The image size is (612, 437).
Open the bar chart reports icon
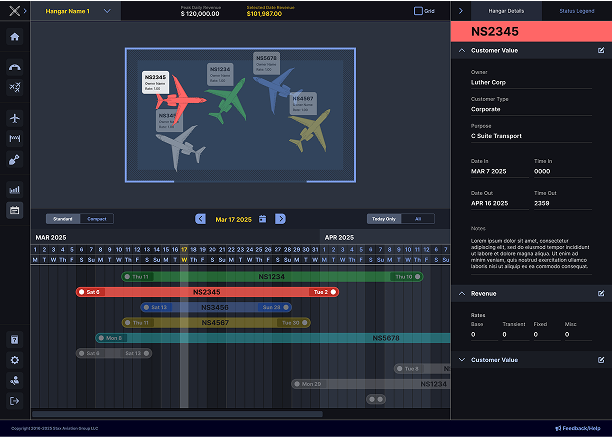click(15, 188)
